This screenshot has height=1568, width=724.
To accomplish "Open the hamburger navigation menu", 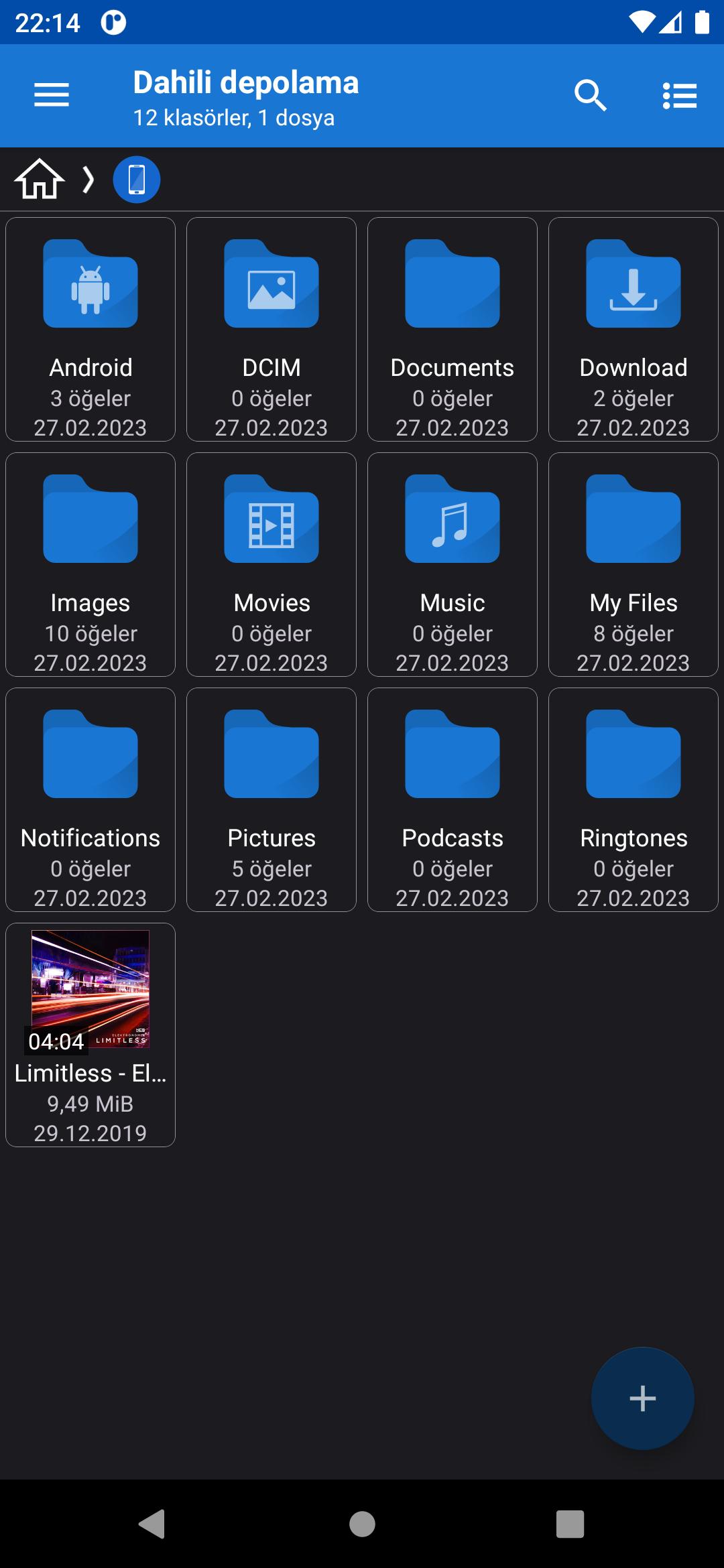I will click(x=52, y=94).
